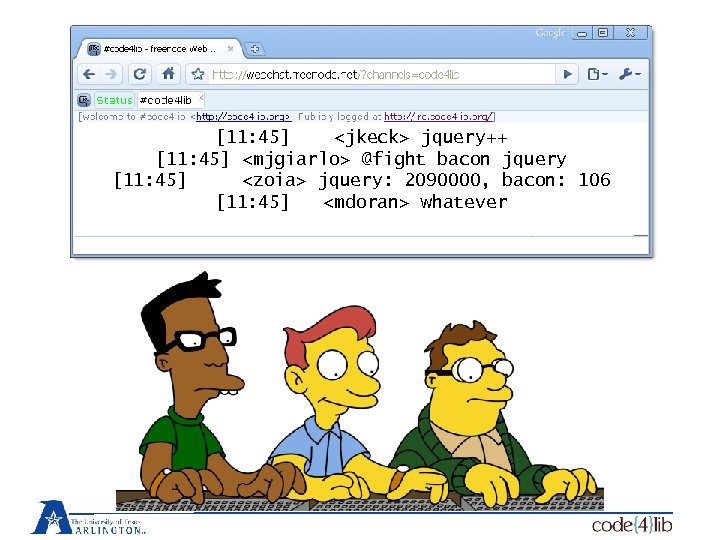720x540 pixels.
Task: Open the page menu document icon
Action: (597, 74)
